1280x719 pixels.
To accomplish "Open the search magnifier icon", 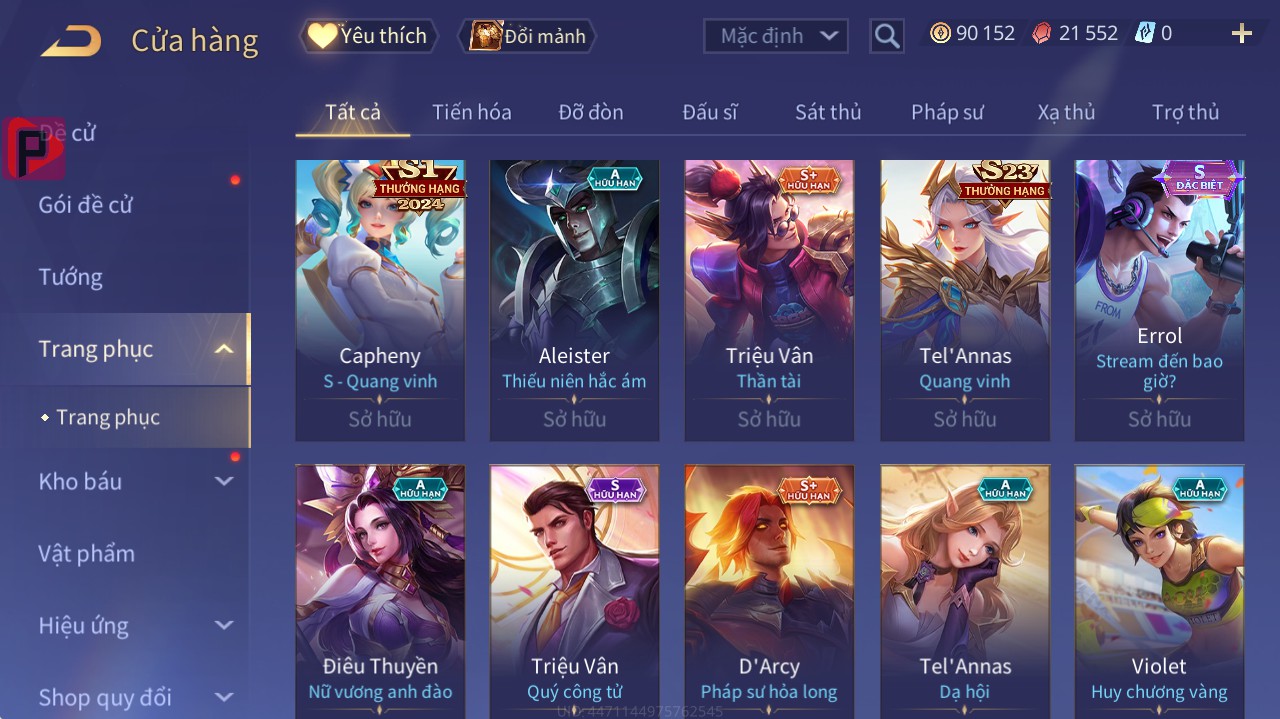I will (x=887, y=36).
